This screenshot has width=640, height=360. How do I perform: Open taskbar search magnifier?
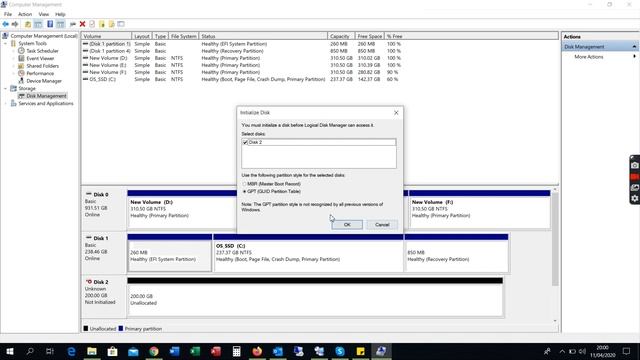(30, 351)
